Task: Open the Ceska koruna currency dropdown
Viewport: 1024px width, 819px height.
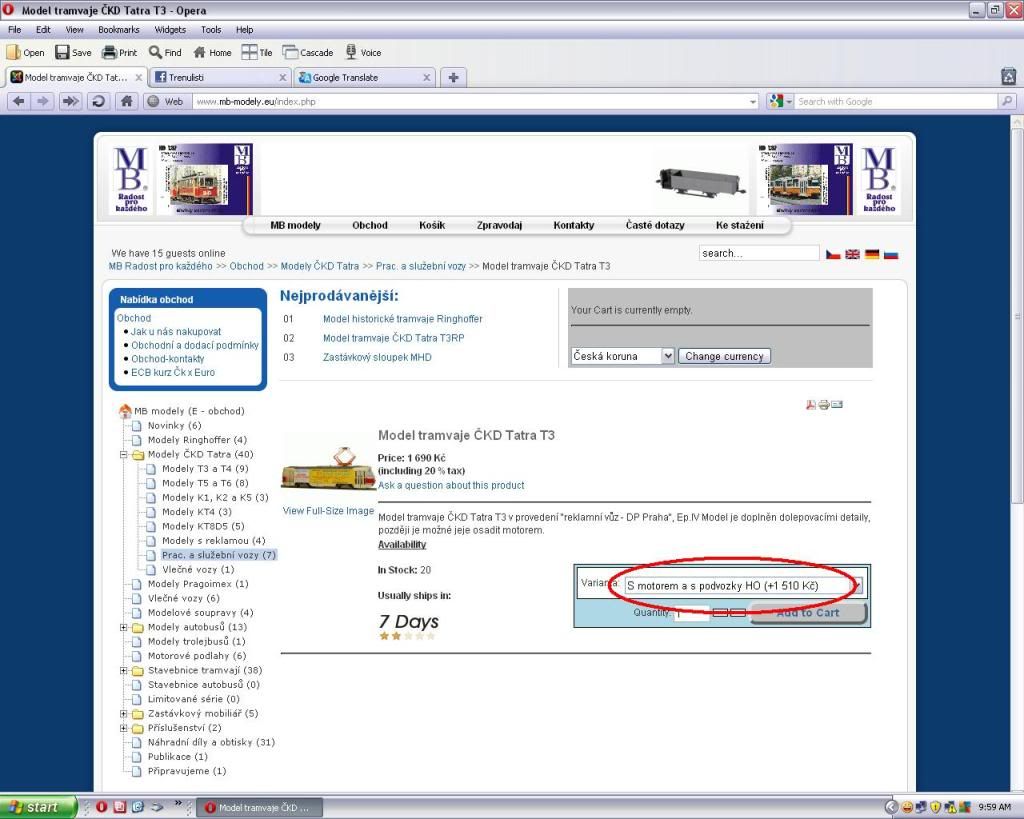Action: (x=622, y=356)
